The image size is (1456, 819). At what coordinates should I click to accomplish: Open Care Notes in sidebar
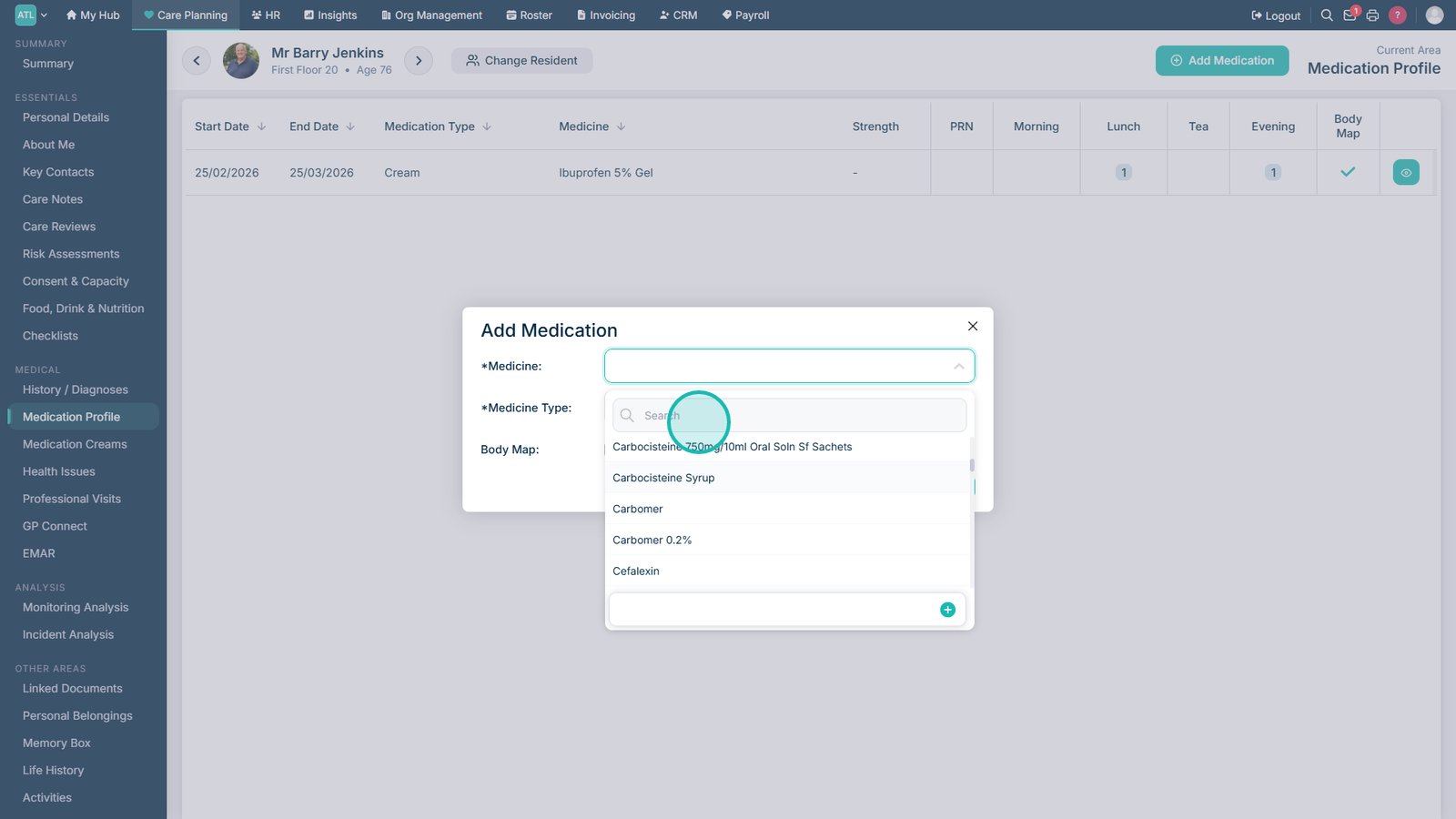53,199
